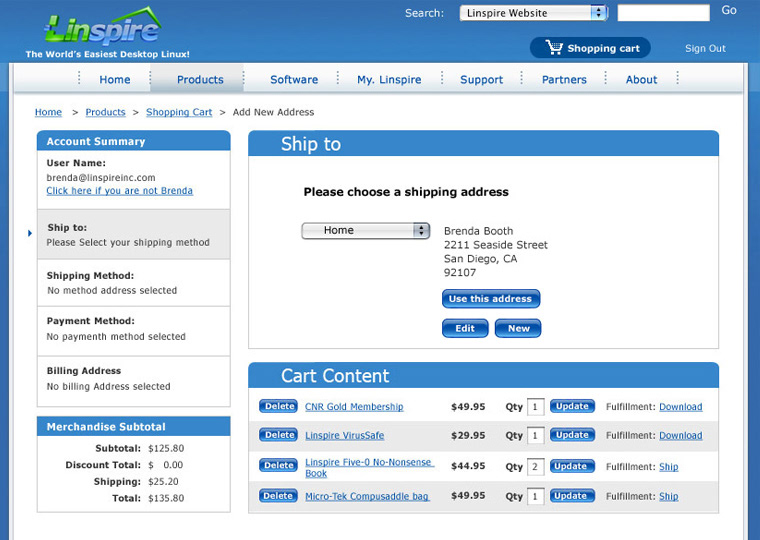Open the Linspire VirusSafe product link
The width and height of the screenshot is (760, 540).
point(345,435)
